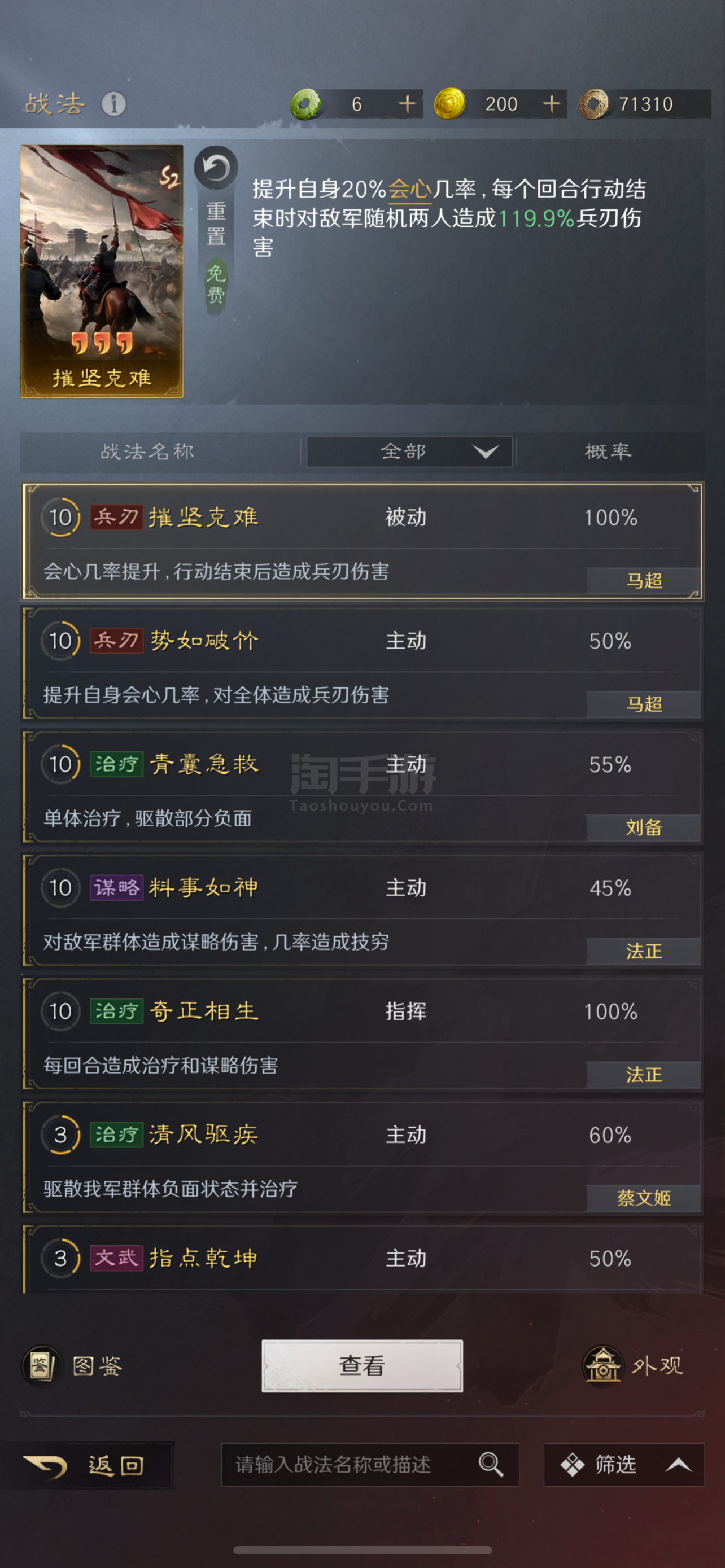Image resolution: width=725 pixels, height=1568 pixels.
Task: Type in the skill name search field
Action: (x=347, y=1465)
